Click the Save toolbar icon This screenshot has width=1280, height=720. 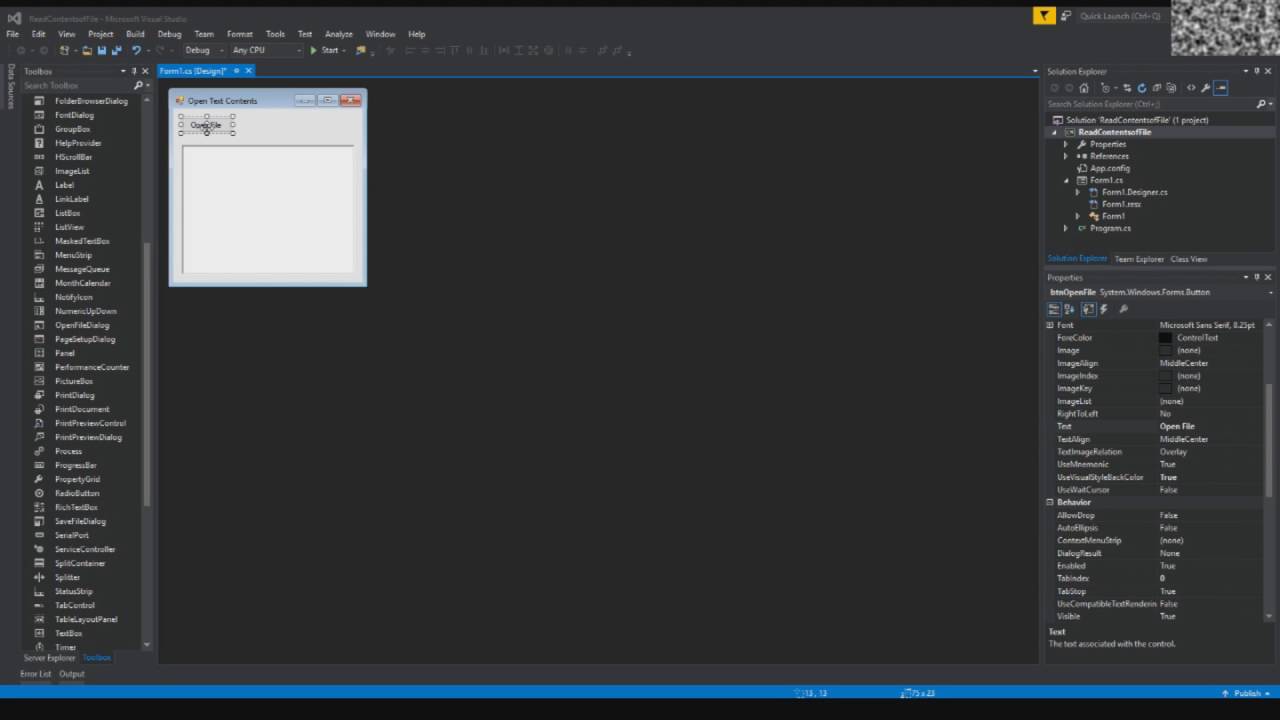point(101,50)
